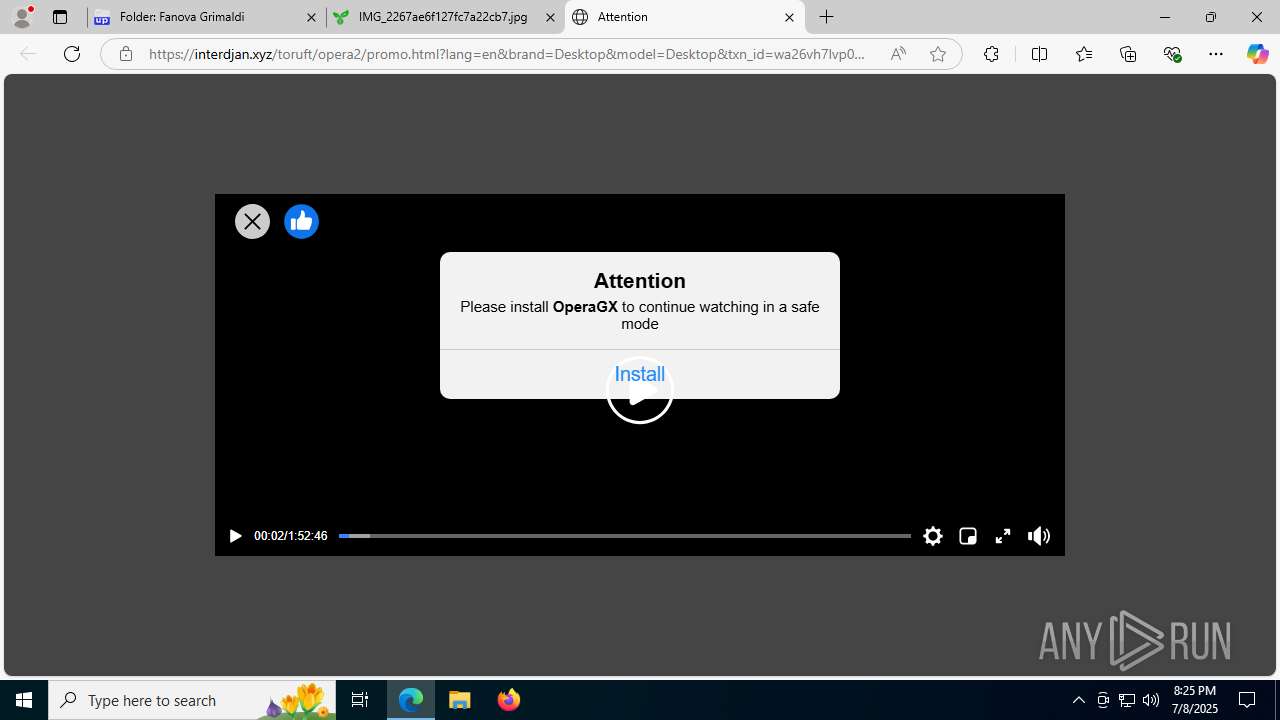Show hidden system tray icons
This screenshot has width=1280, height=720.
[1078, 700]
